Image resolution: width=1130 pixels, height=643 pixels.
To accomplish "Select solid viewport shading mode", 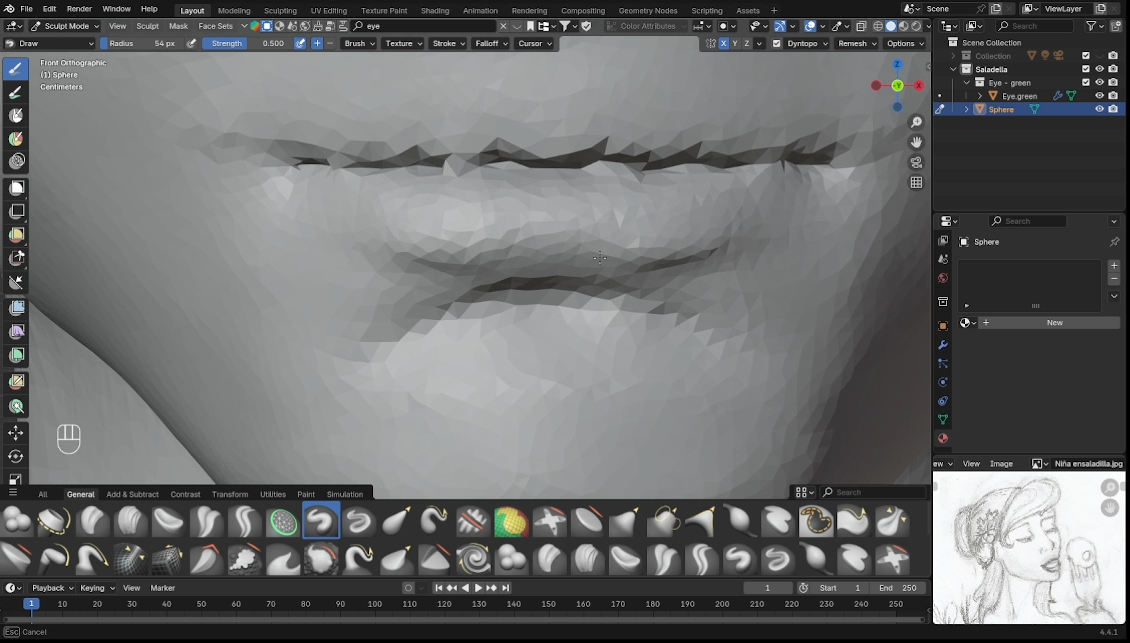I will [x=891, y=26].
